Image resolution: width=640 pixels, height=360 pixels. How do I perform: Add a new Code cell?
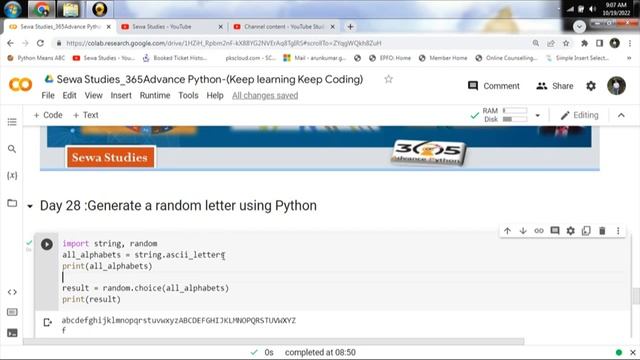click(x=48, y=115)
